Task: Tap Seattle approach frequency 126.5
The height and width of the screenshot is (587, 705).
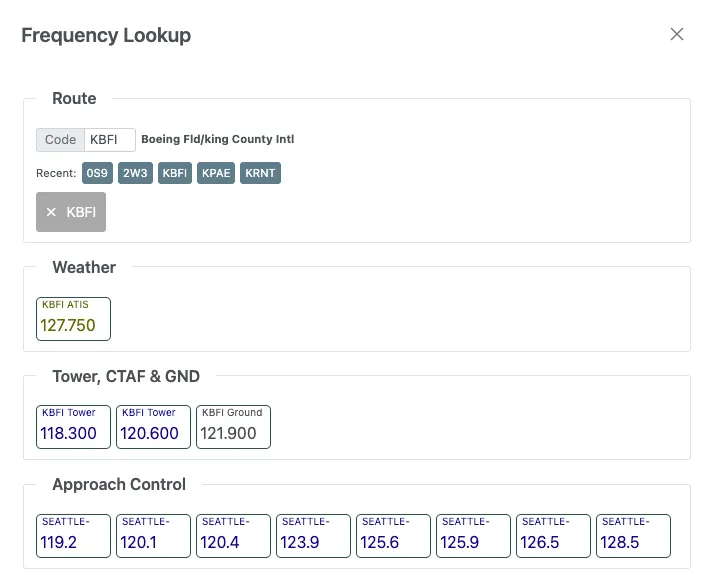Action: (553, 536)
